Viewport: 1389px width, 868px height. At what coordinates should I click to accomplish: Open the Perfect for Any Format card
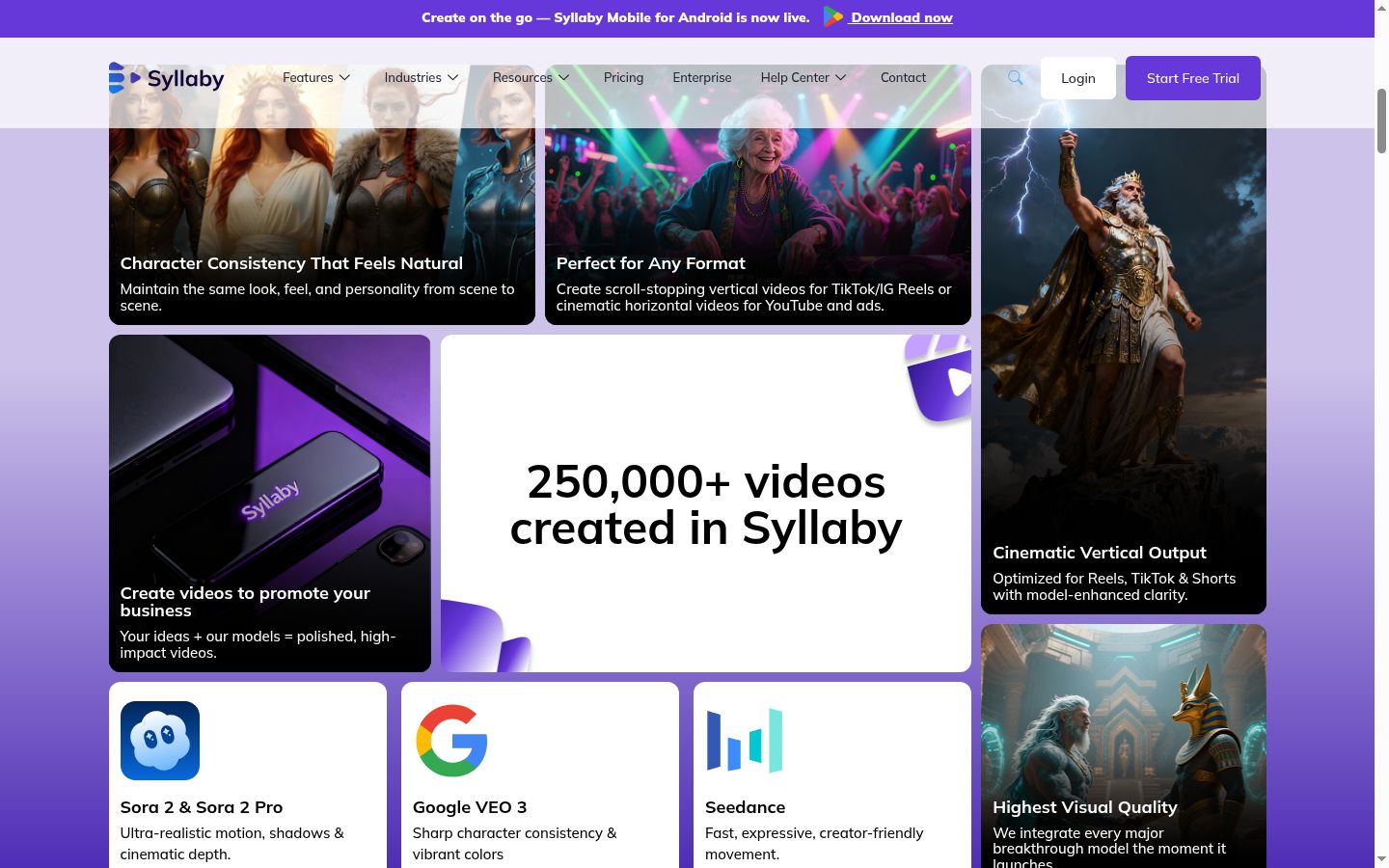[758, 195]
